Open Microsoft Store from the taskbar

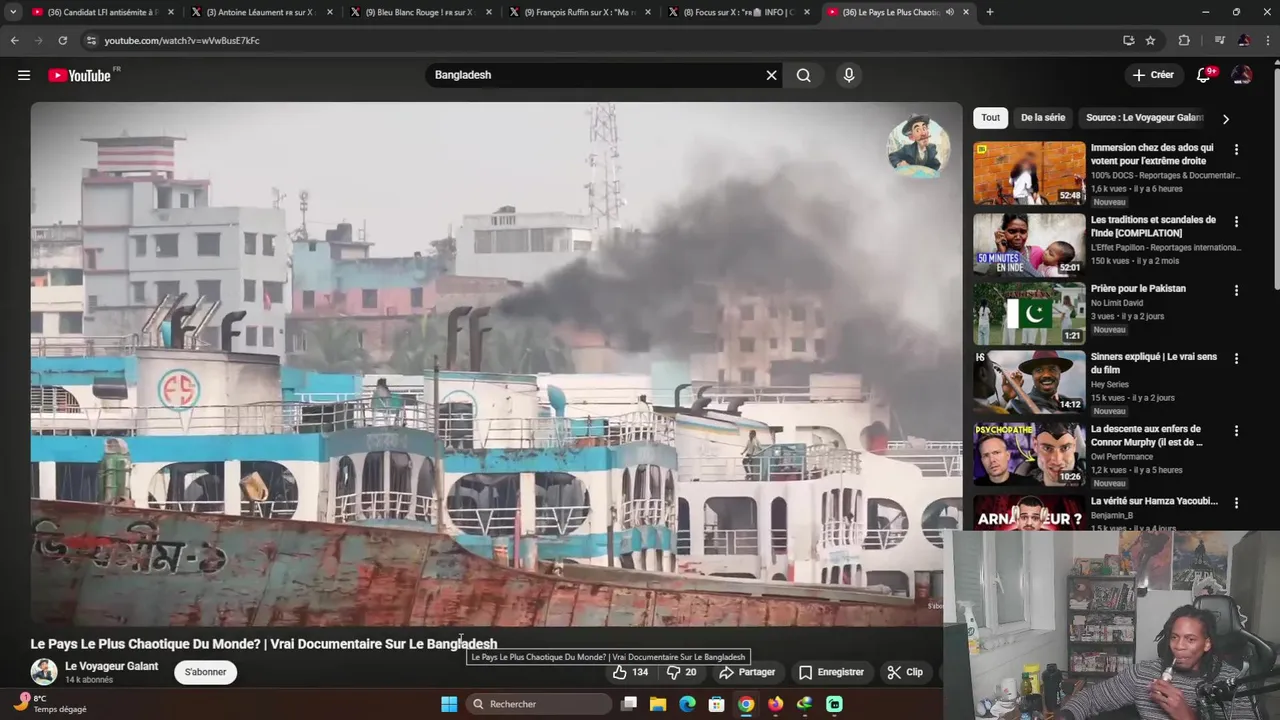pyautogui.click(x=716, y=704)
